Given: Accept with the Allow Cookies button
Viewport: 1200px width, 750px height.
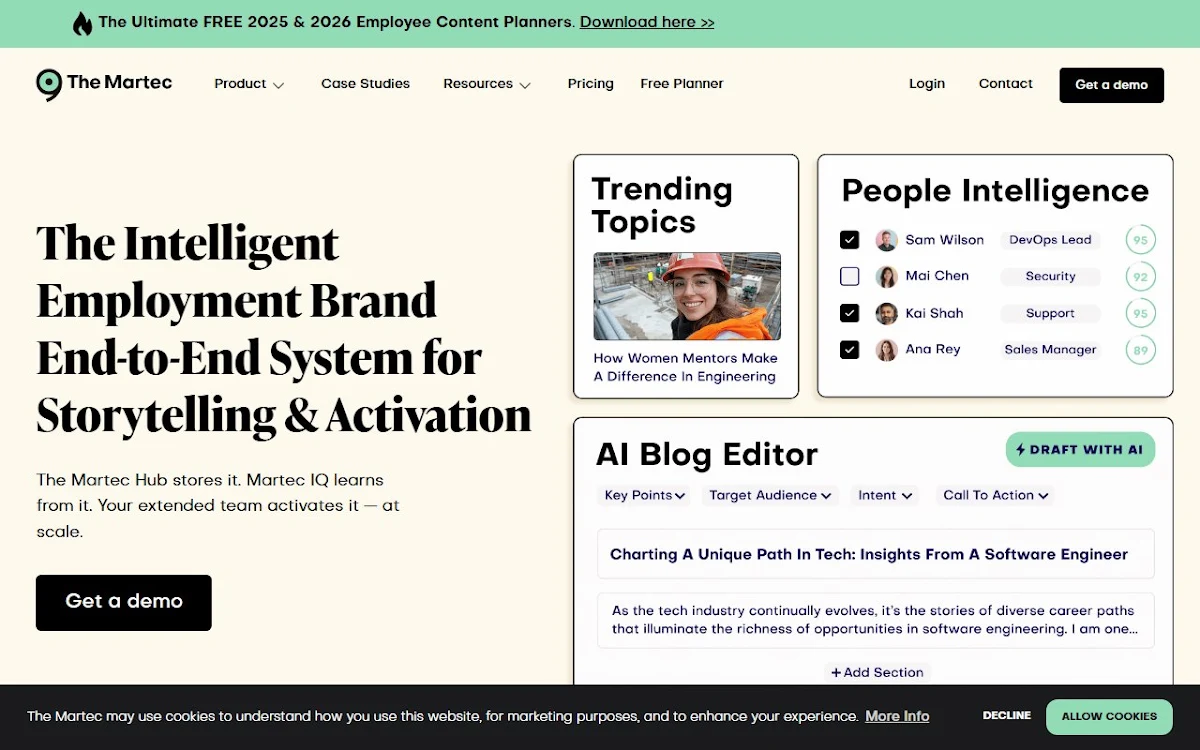Looking at the screenshot, I should 1109,717.
